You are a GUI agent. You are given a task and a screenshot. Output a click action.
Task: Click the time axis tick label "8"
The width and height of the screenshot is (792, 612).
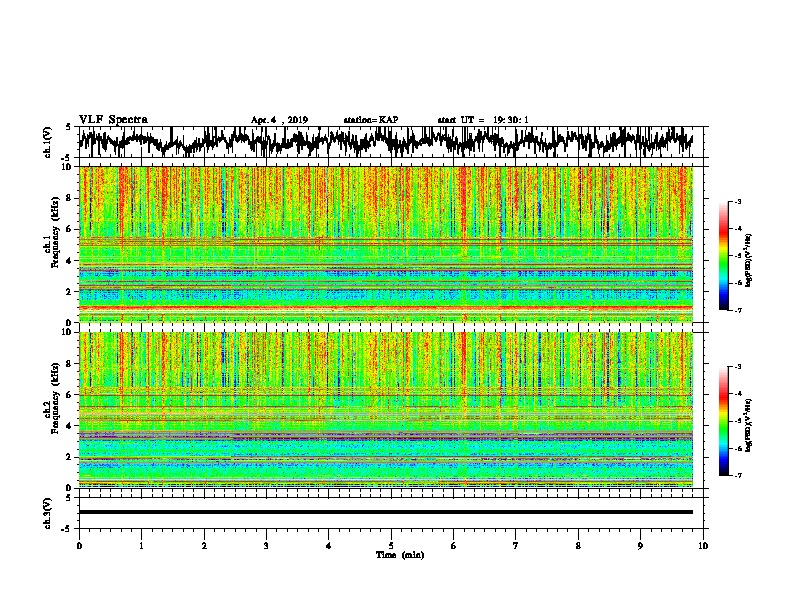point(578,546)
